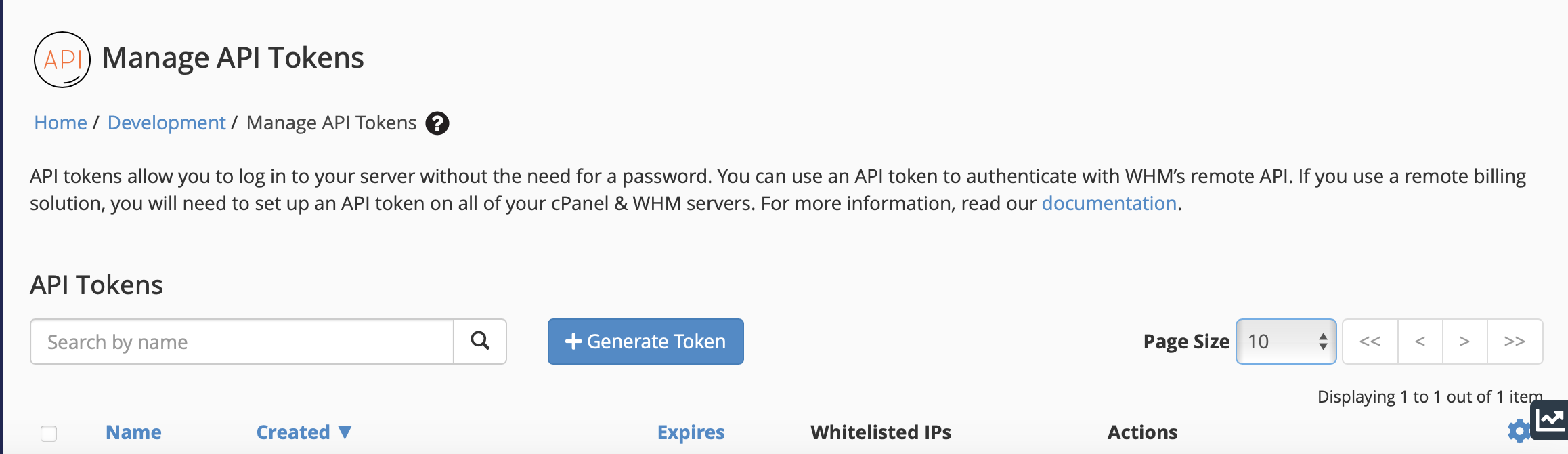
Task: Jump to last page with >>
Action: 1515,342
